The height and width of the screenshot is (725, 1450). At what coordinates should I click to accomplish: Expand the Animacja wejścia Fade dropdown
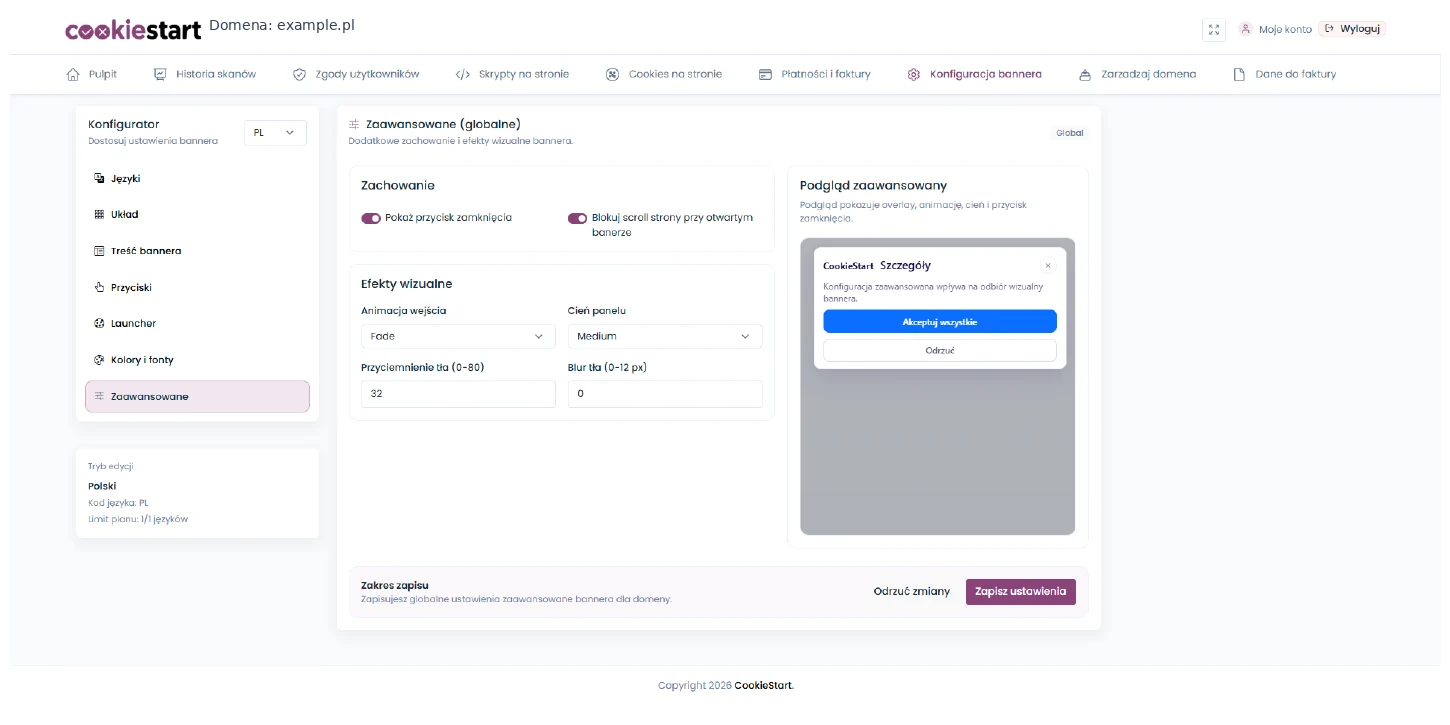458,336
